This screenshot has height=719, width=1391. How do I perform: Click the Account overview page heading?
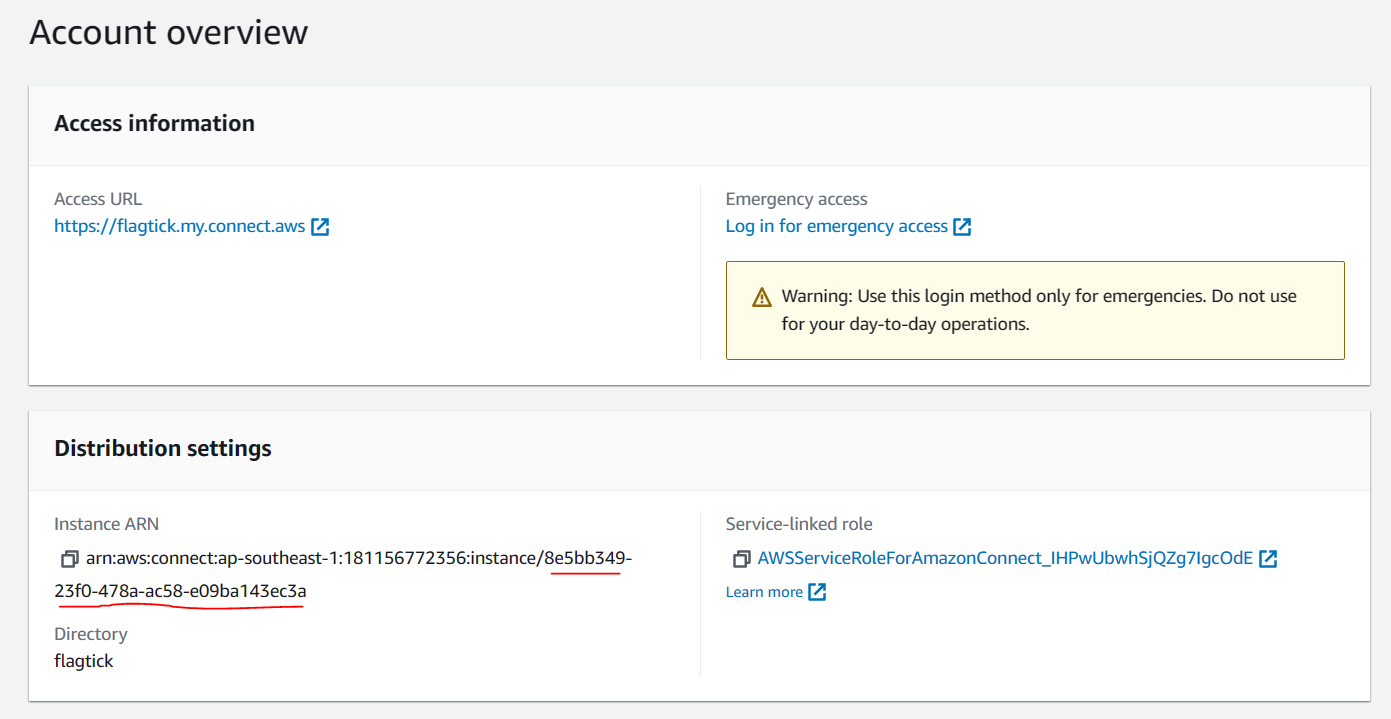(168, 33)
